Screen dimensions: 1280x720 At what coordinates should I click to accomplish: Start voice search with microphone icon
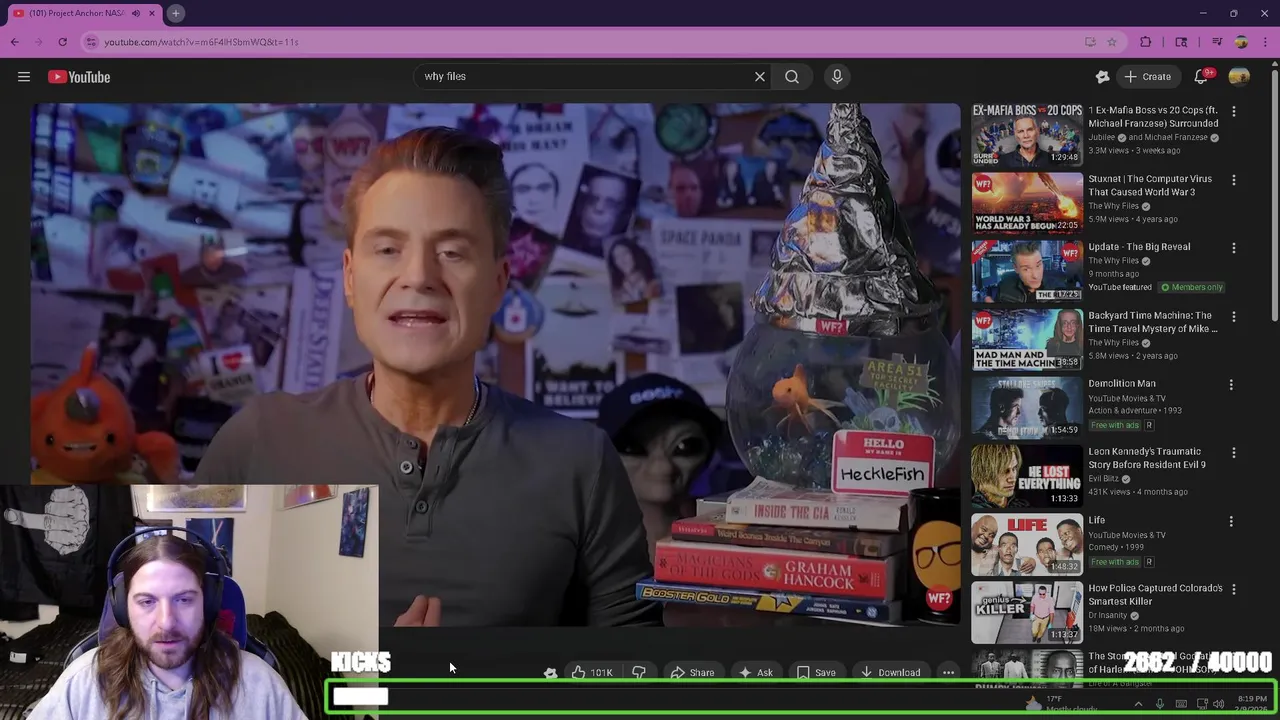[x=837, y=76]
